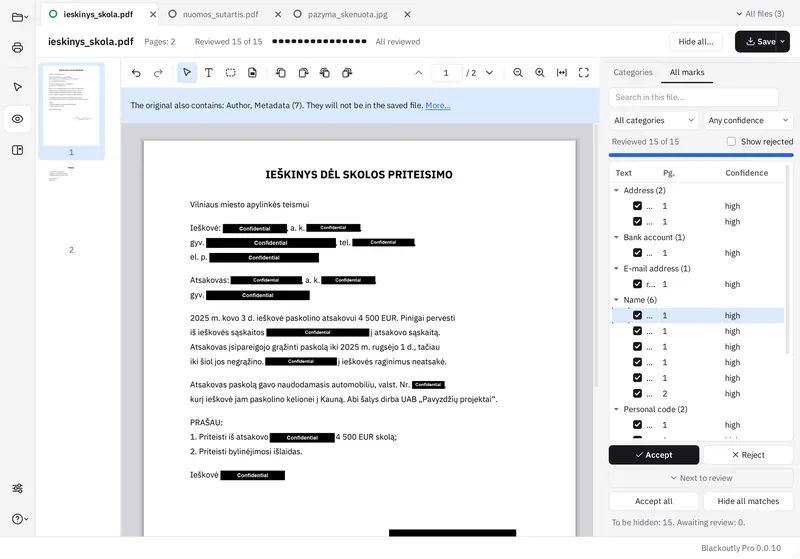800x559 pixels.
Task: Click the marks list vertical scrollbar
Action: 788,260
